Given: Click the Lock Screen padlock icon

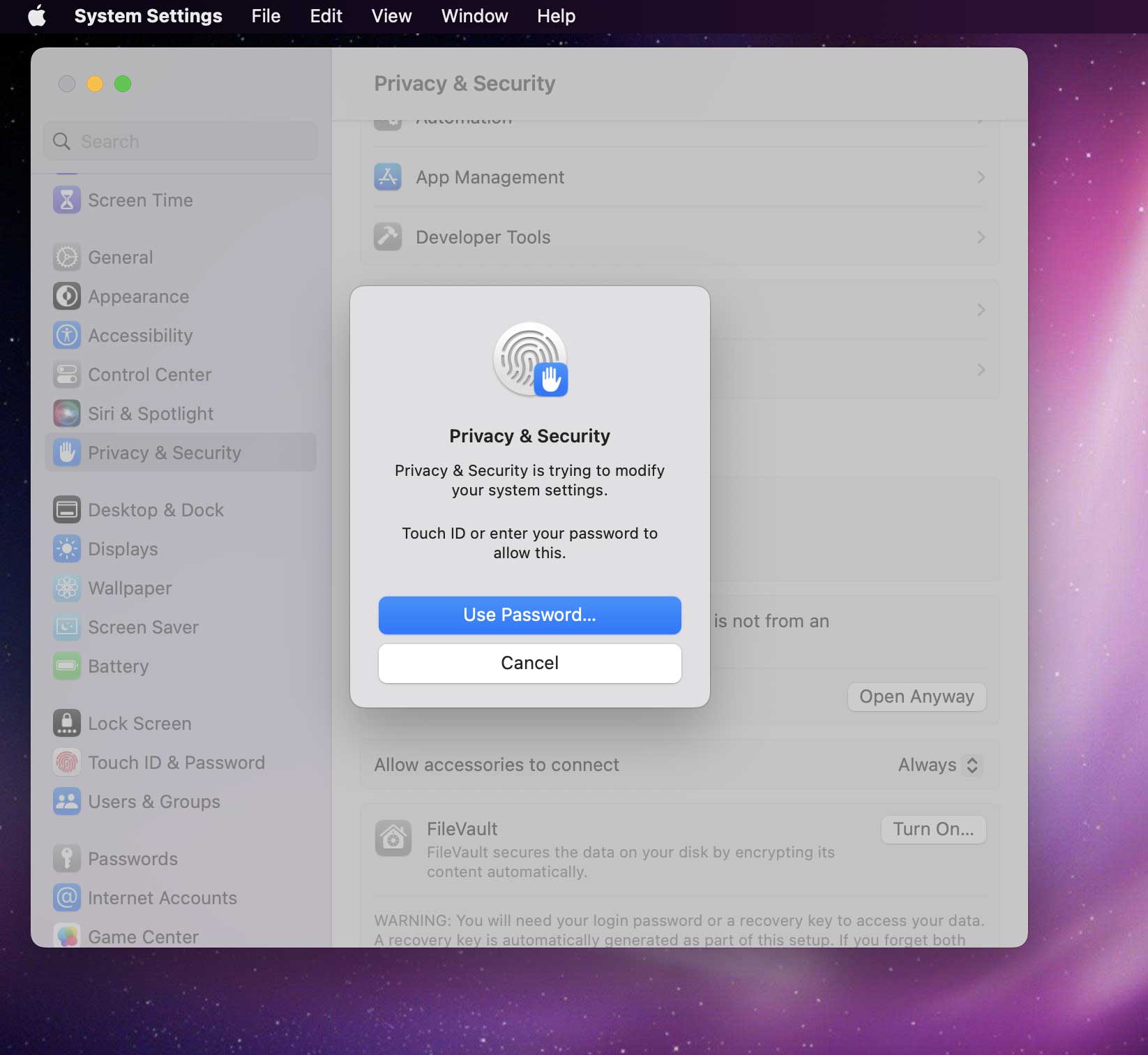Looking at the screenshot, I should [x=67, y=724].
